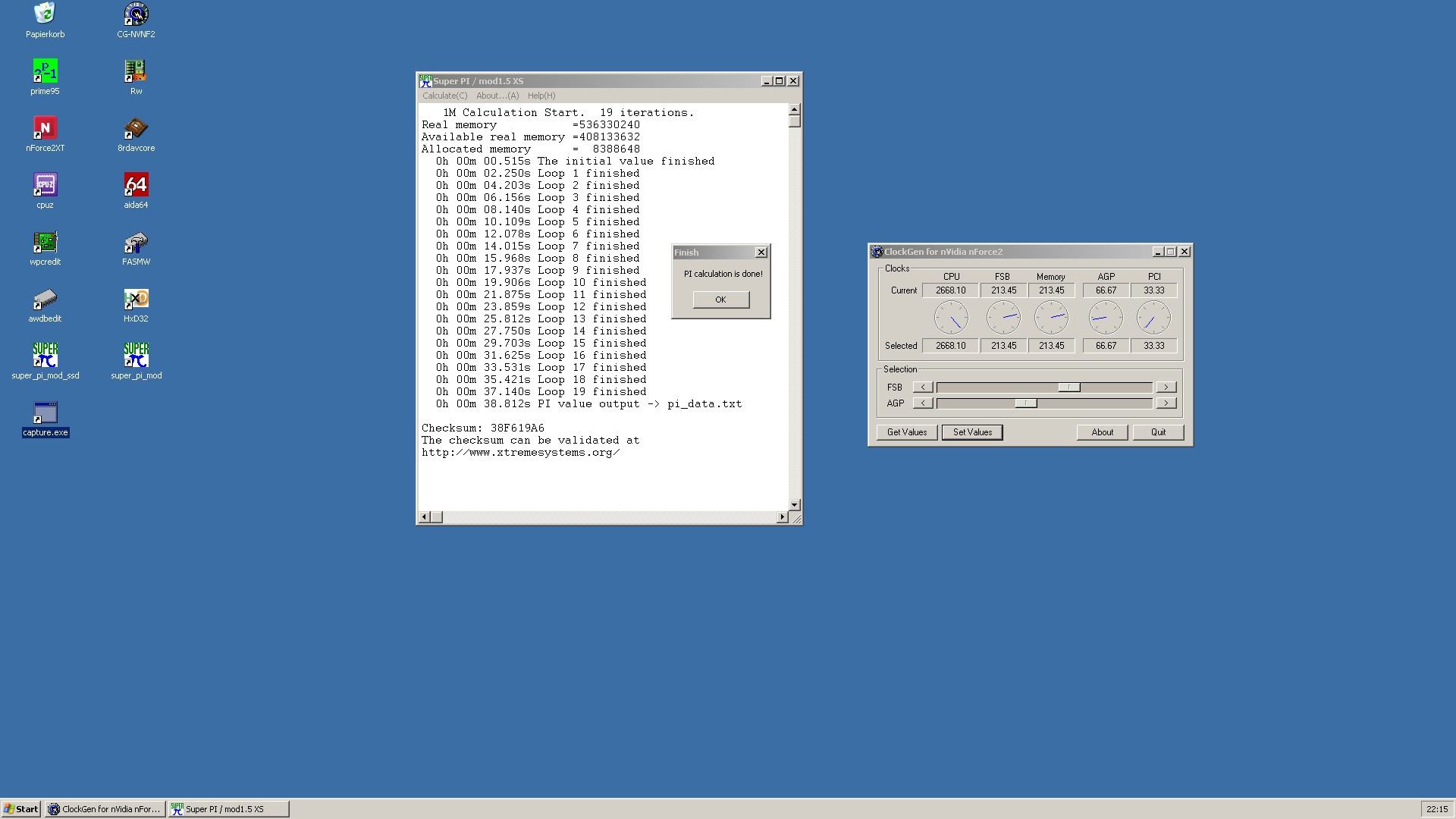Maximize the Super PI window

(780, 81)
